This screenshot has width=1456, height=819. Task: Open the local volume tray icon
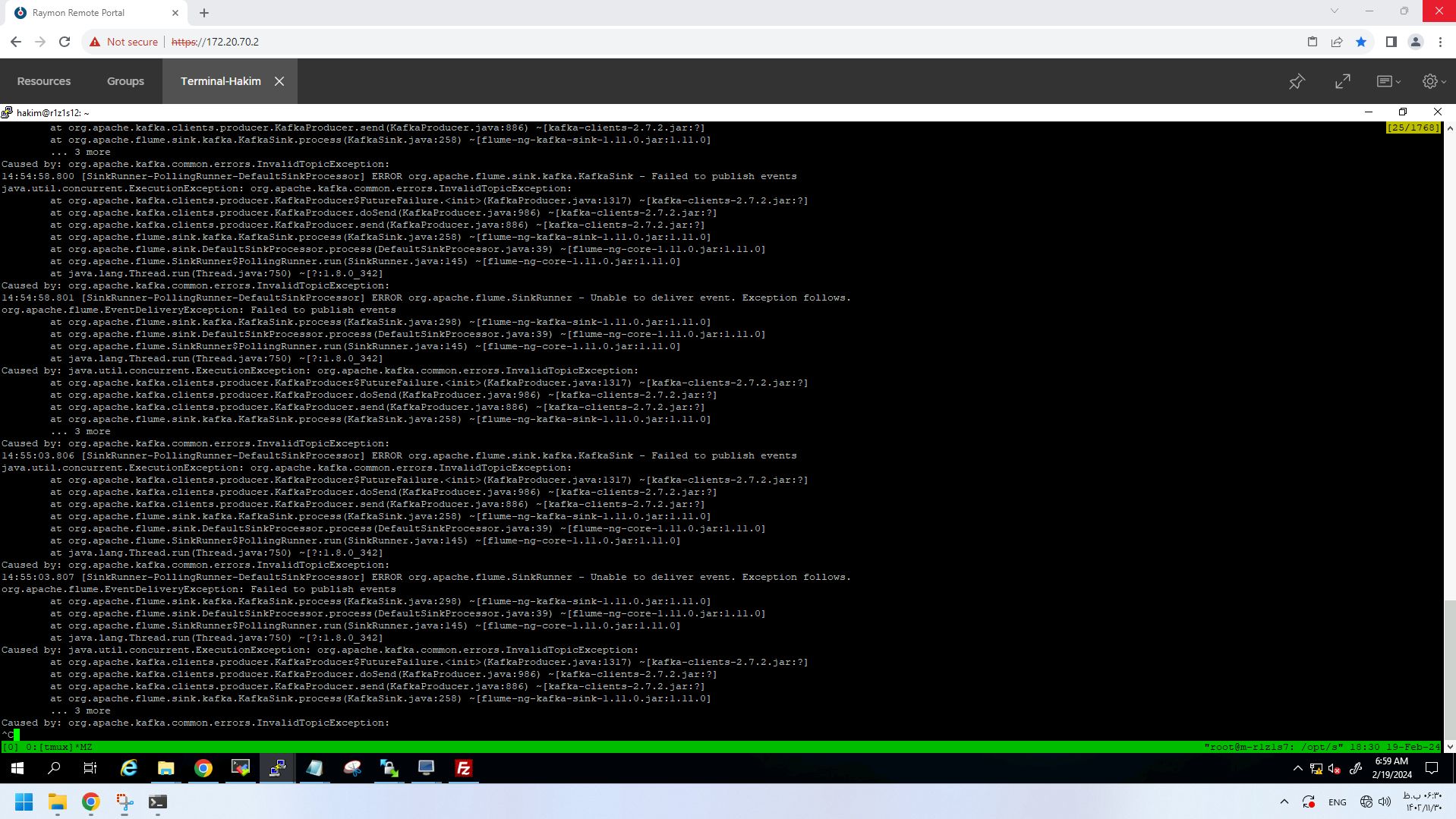(x=1385, y=802)
